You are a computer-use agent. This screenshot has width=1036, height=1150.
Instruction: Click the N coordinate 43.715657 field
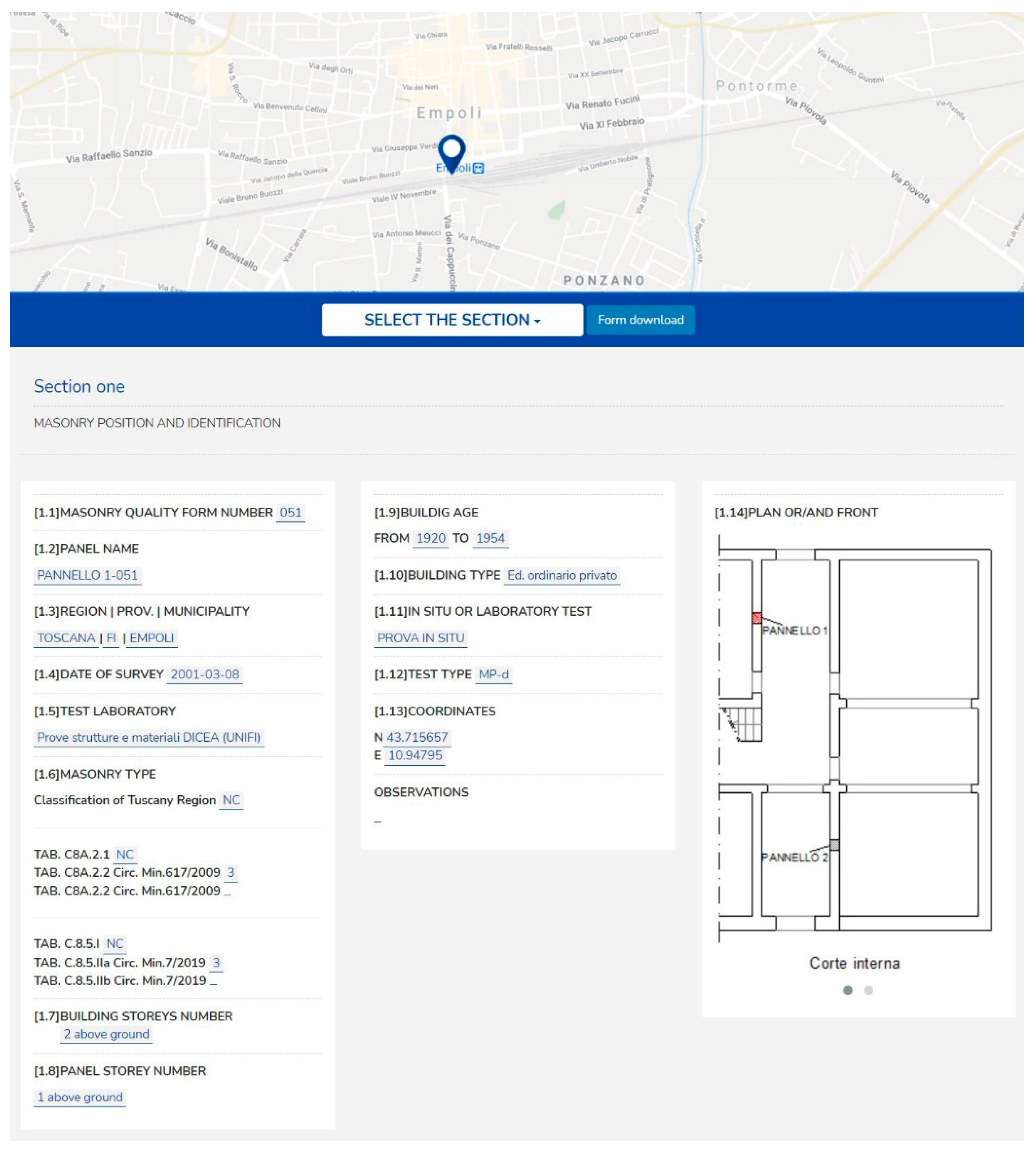417,737
